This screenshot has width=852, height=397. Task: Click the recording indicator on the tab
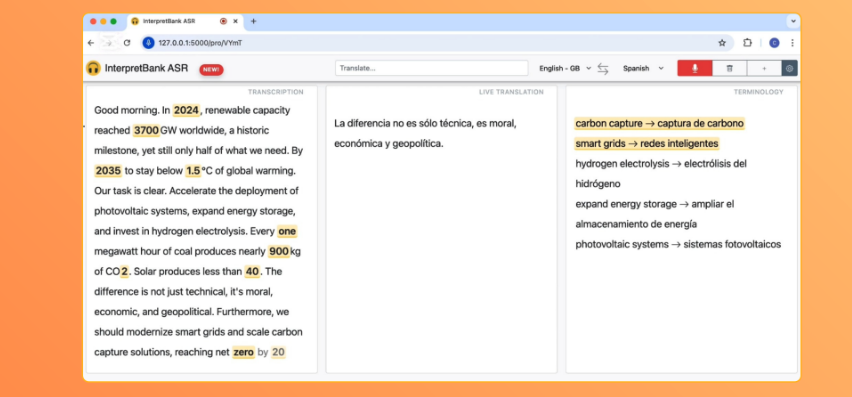point(223,21)
